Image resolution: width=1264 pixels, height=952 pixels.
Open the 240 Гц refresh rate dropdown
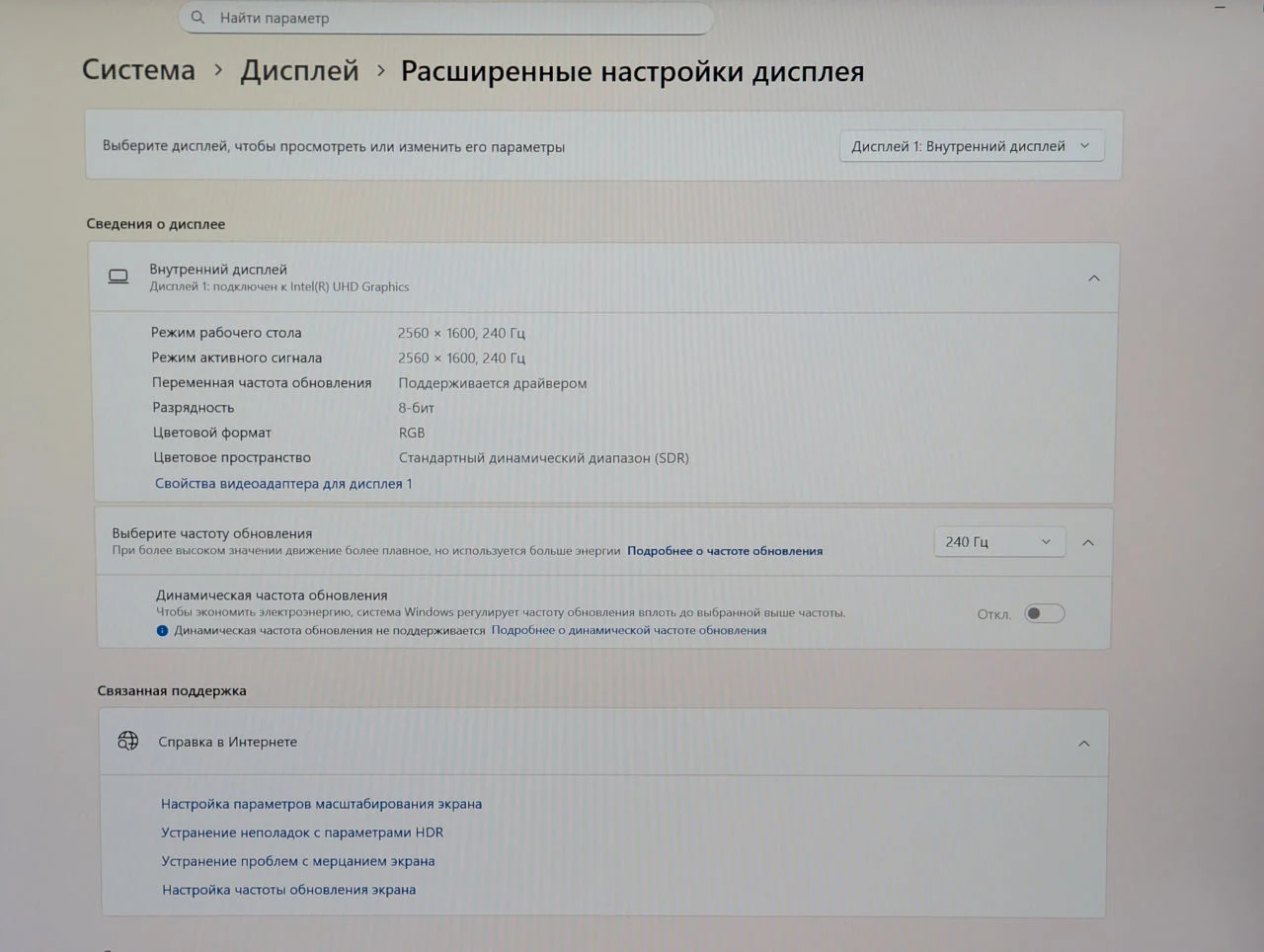pos(999,541)
